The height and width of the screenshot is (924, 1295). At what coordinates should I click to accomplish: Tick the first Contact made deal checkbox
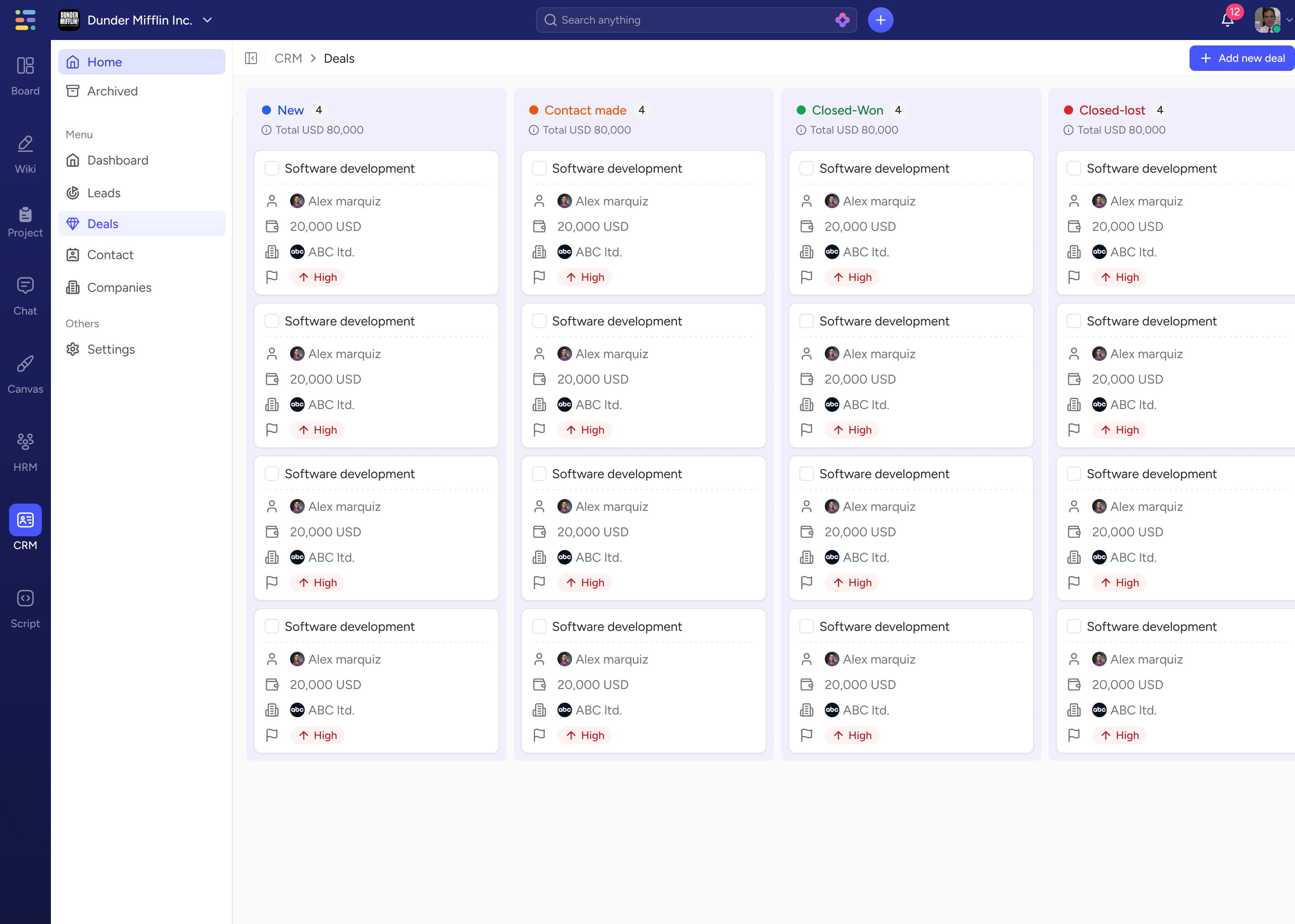tap(539, 169)
